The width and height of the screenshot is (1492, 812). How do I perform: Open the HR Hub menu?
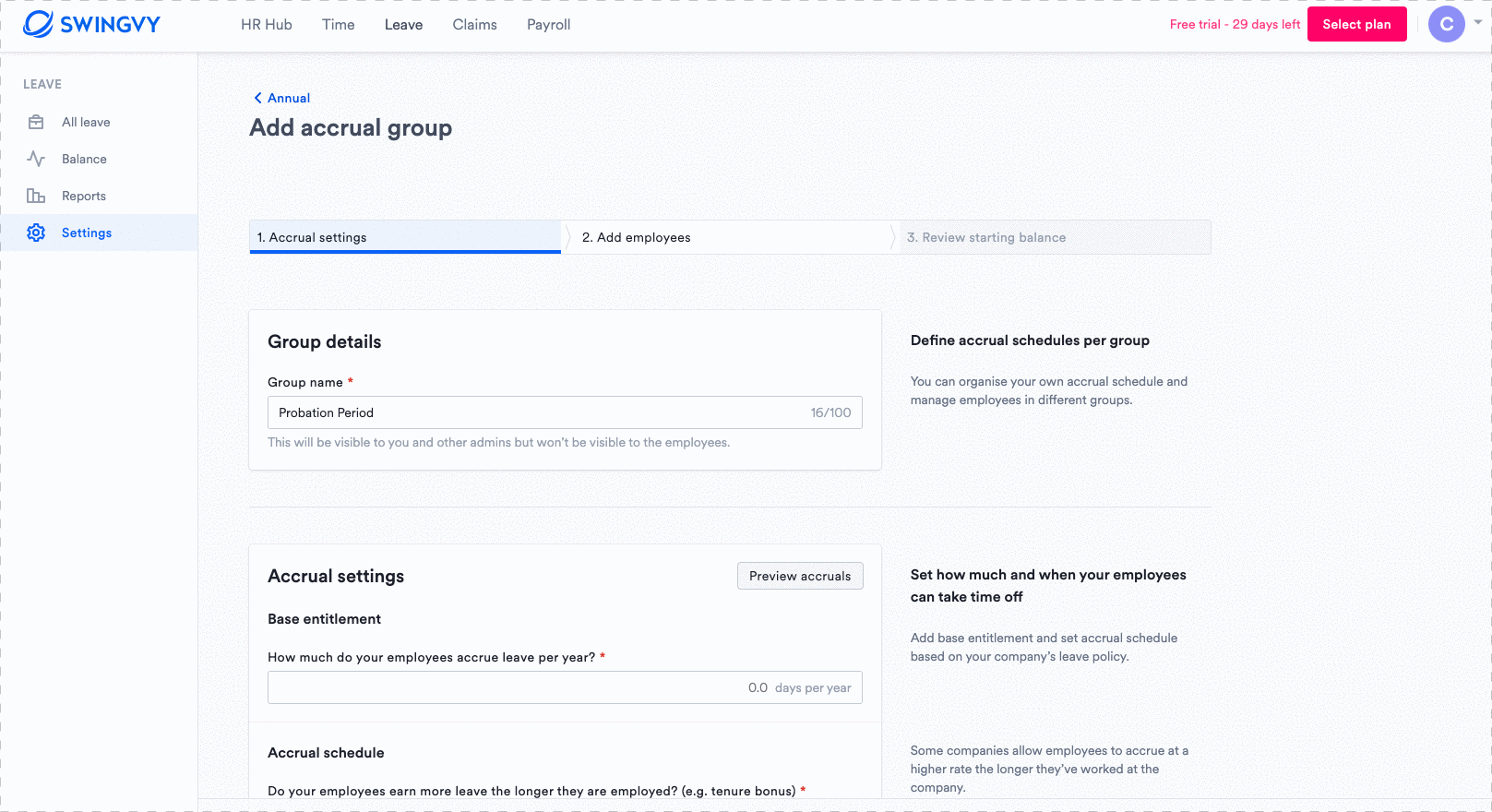267,25
